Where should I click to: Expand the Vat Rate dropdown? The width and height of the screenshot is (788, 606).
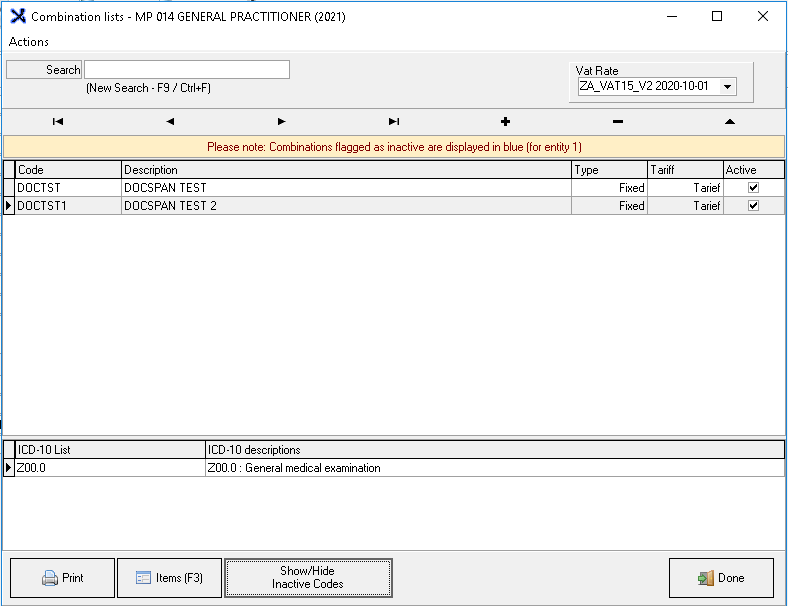727,87
